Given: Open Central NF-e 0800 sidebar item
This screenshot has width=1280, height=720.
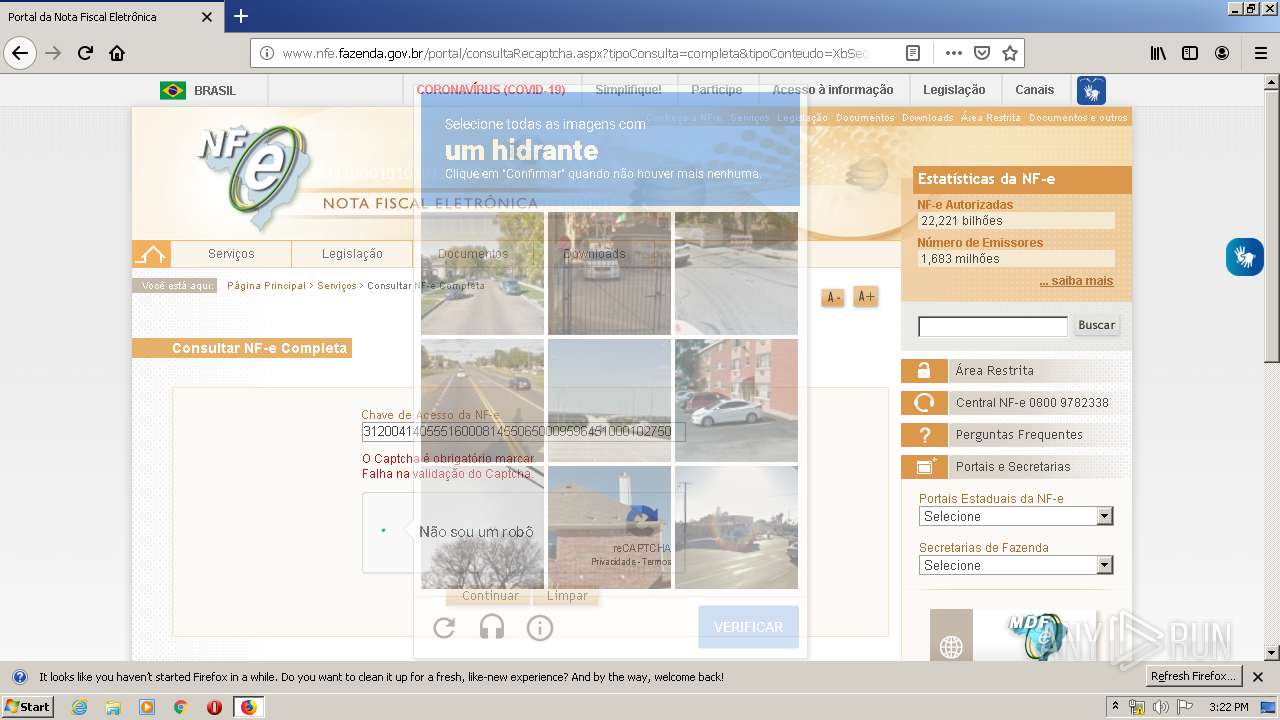Looking at the screenshot, I should click(x=1015, y=403).
